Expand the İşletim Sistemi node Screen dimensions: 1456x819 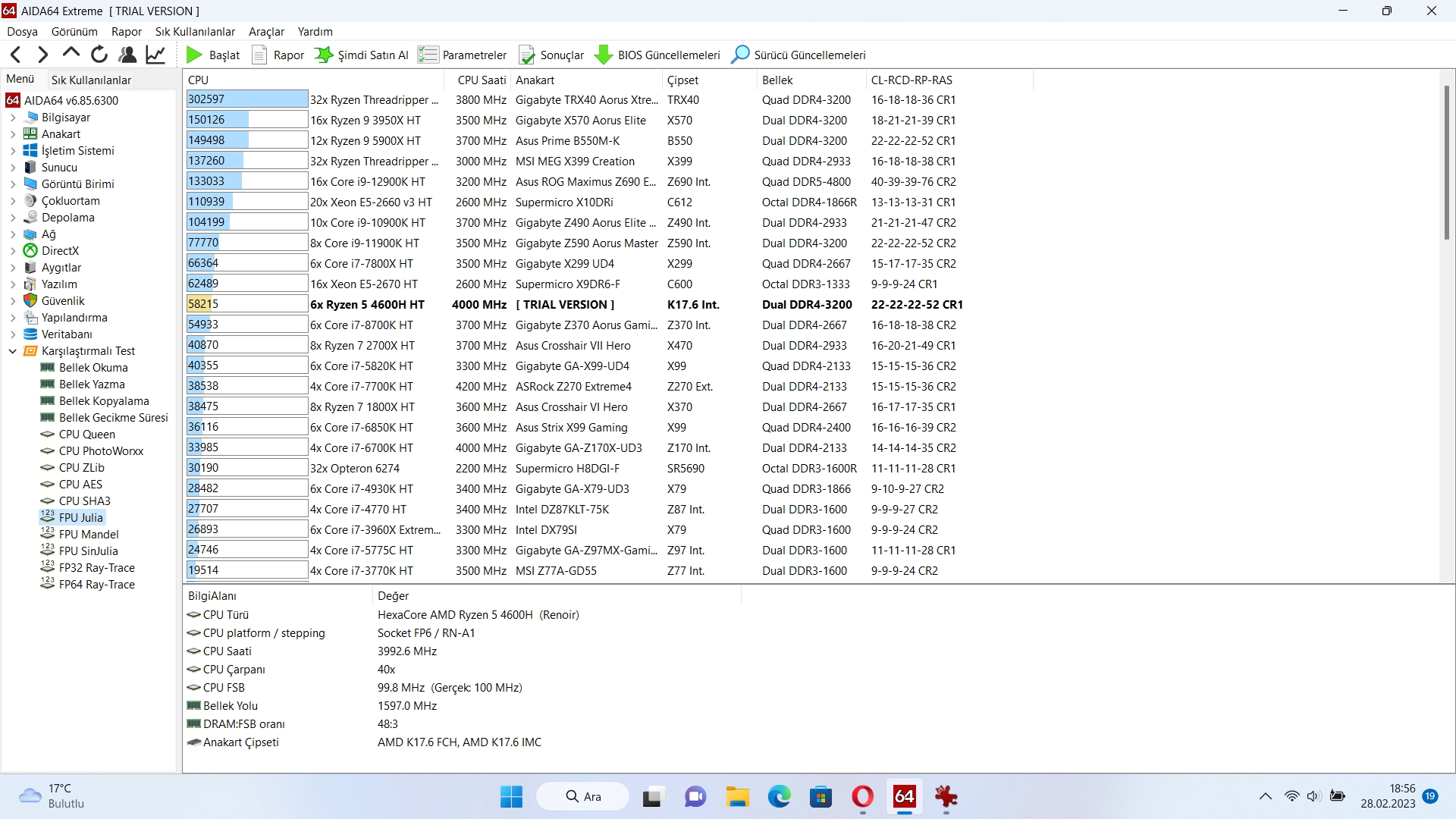13,151
